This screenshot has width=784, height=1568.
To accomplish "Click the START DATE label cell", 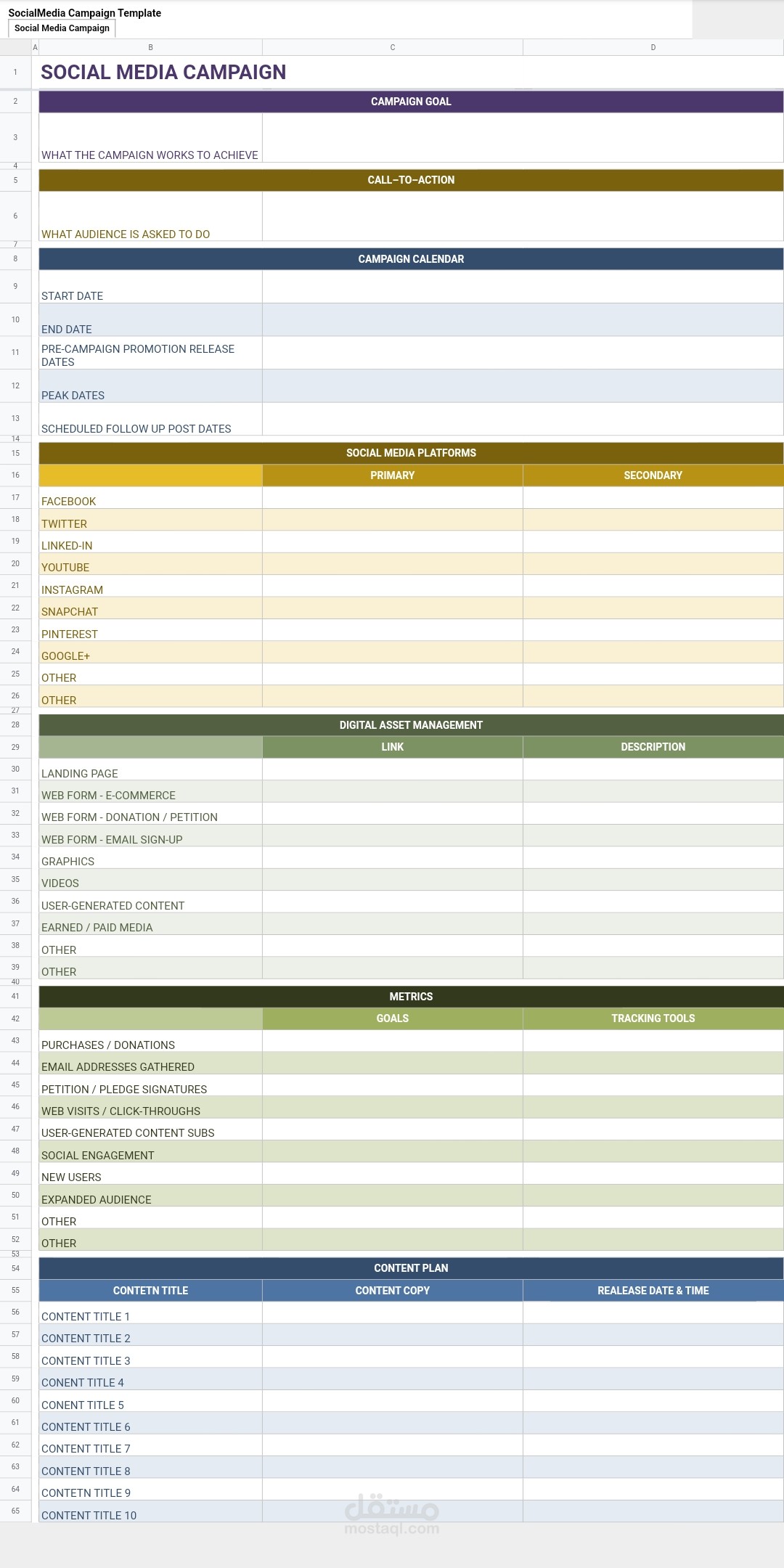I will coord(150,287).
